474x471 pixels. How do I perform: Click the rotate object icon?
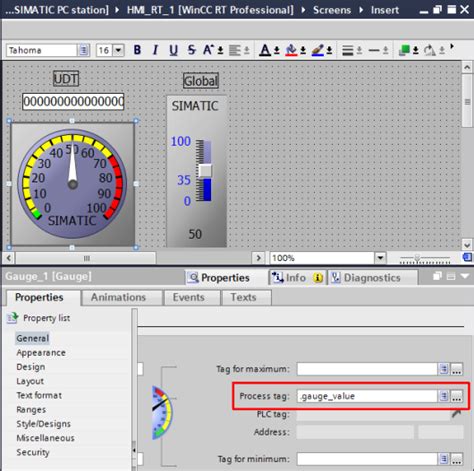tap(430, 50)
